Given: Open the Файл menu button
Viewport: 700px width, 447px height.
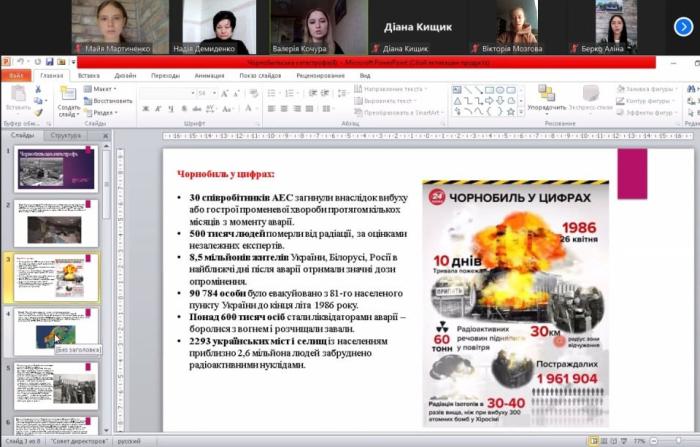Looking at the screenshot, I should (16, 75).
